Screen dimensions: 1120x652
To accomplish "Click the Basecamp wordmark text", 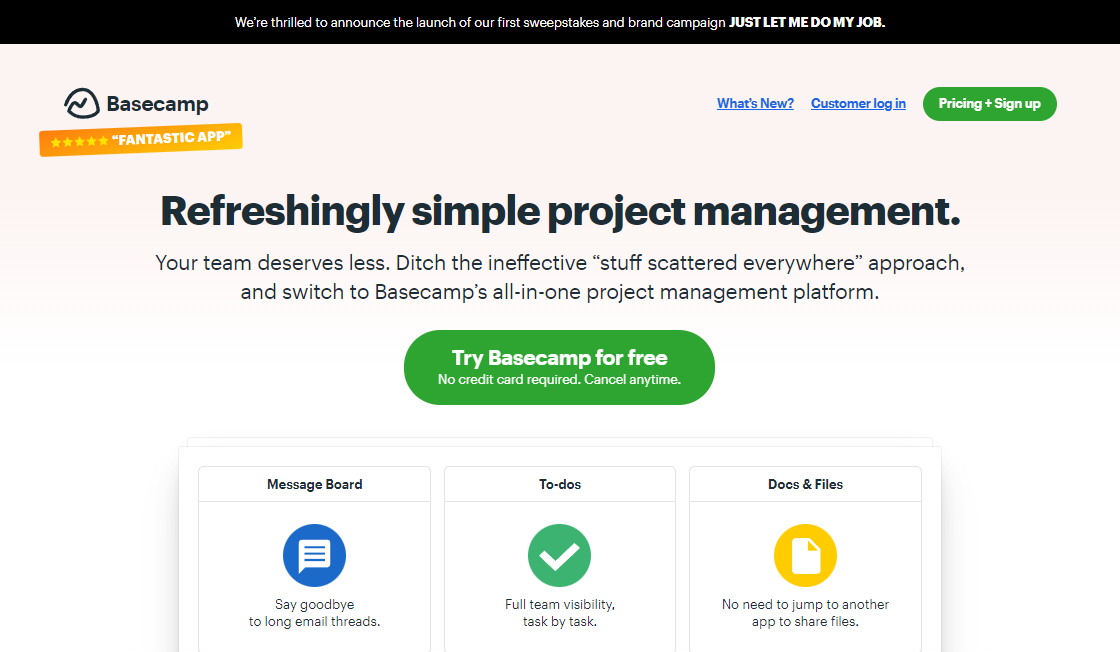I will point(157,104).
